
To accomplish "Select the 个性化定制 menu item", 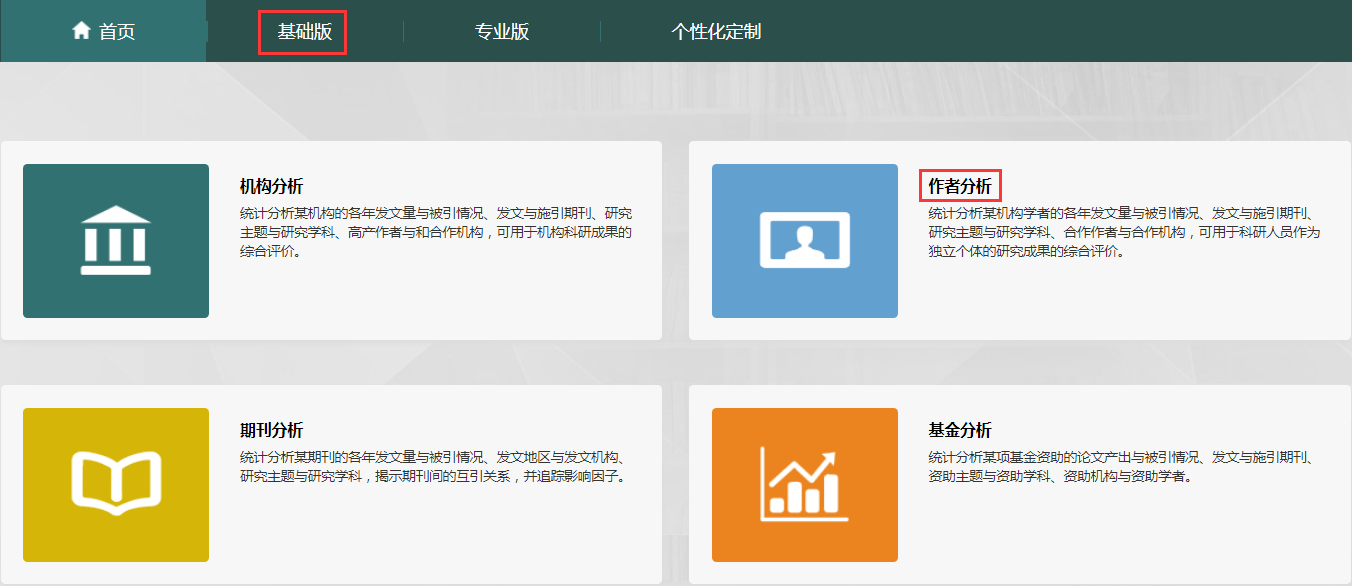I will tap(715, 32).
